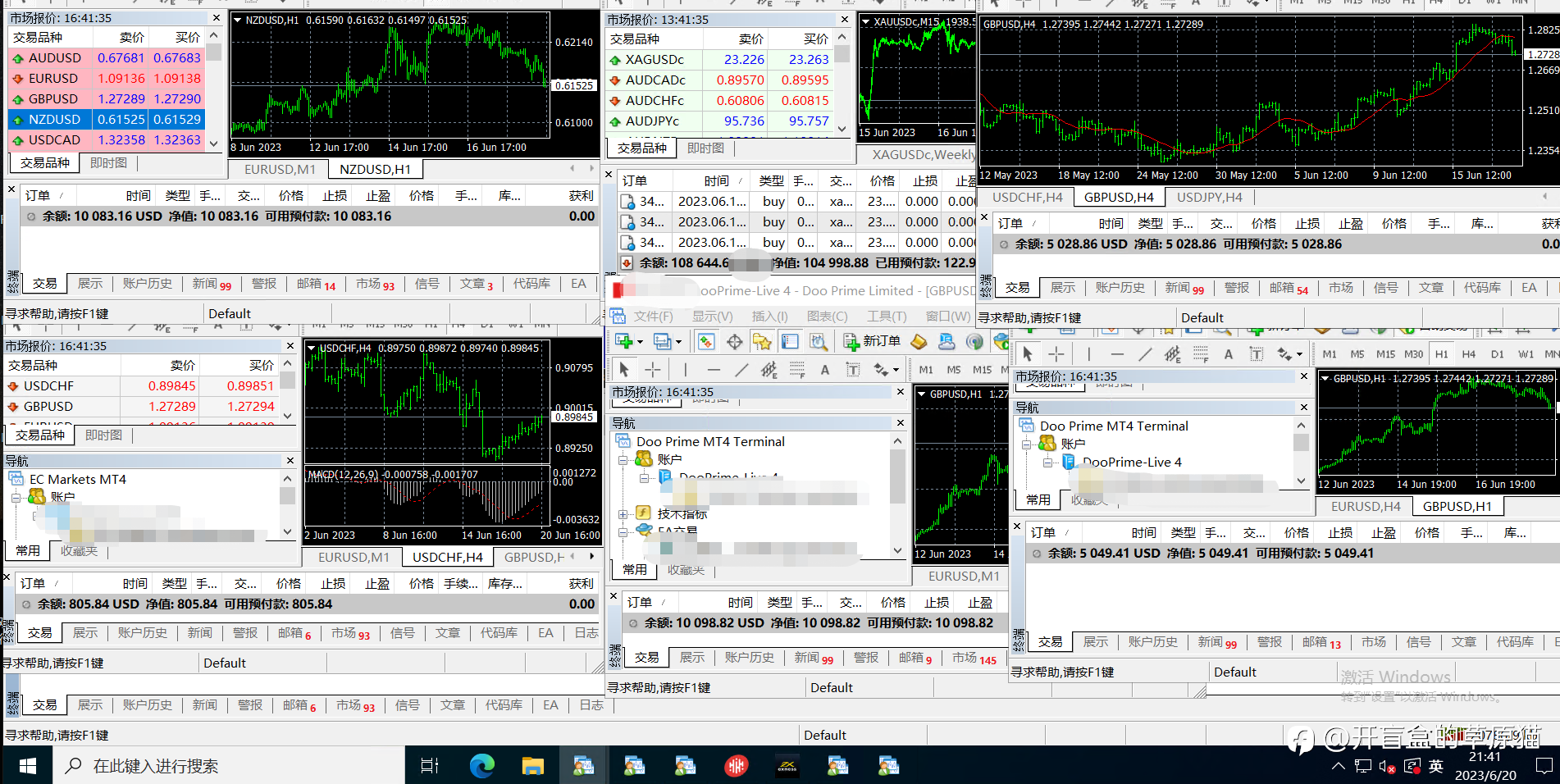Open File Explorer from the taskbar
The height and width of the screenshot is (784, 1560).
533,766
